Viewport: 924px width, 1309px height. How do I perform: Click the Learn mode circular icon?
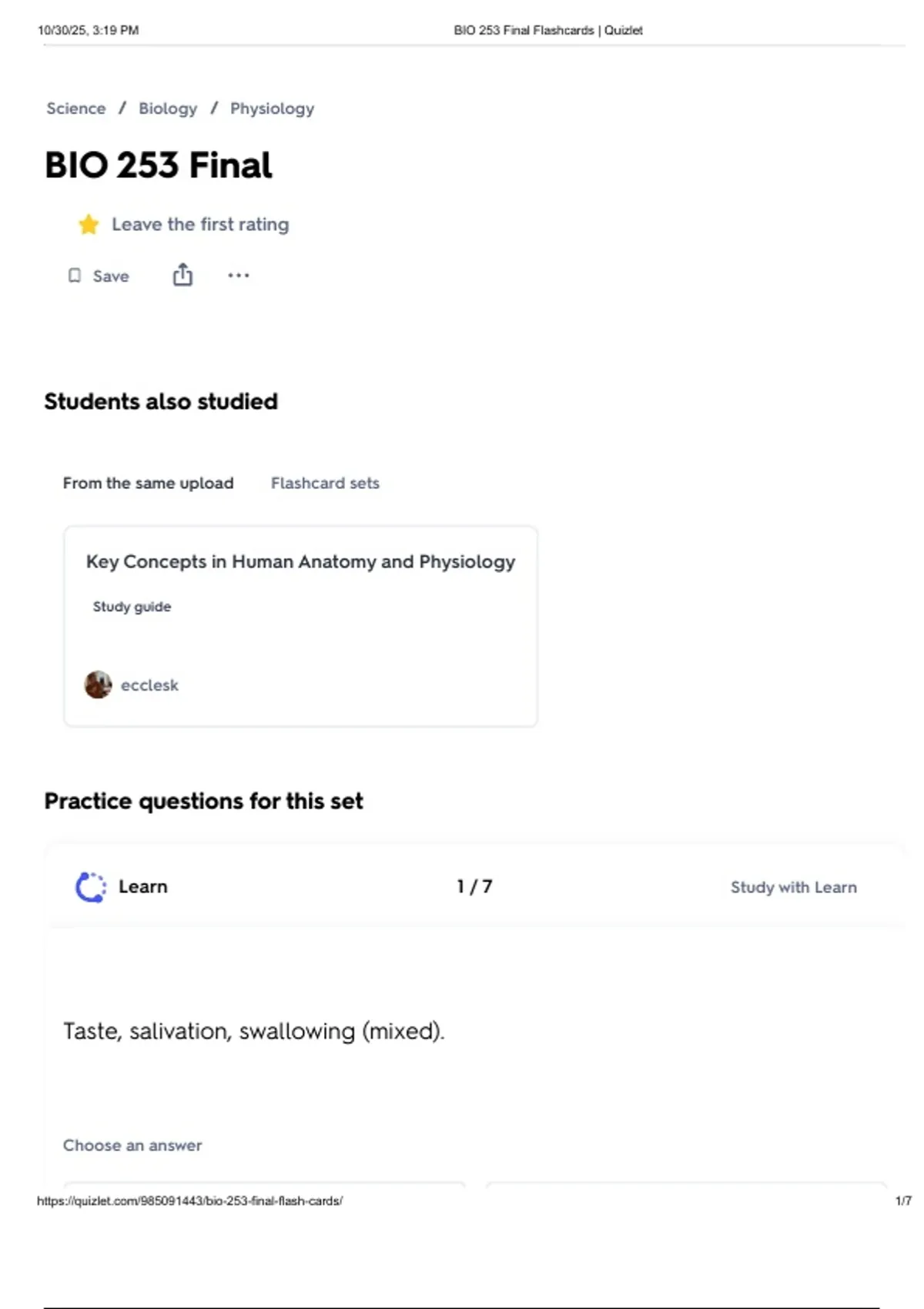pyautogui.click(x=91, y=887)
